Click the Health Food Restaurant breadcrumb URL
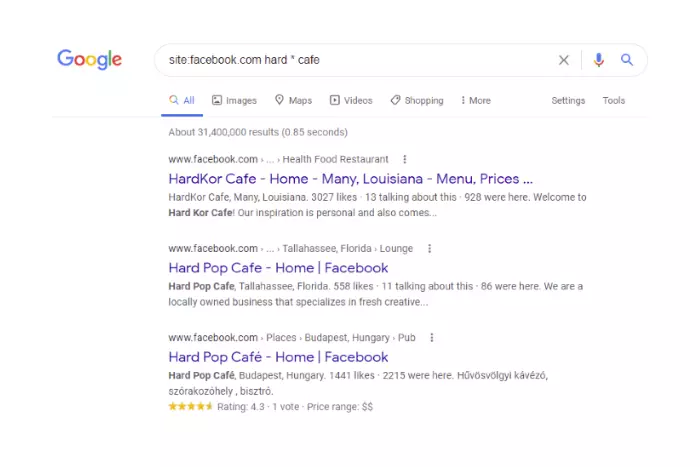700x467 pixels. [278, 159]
